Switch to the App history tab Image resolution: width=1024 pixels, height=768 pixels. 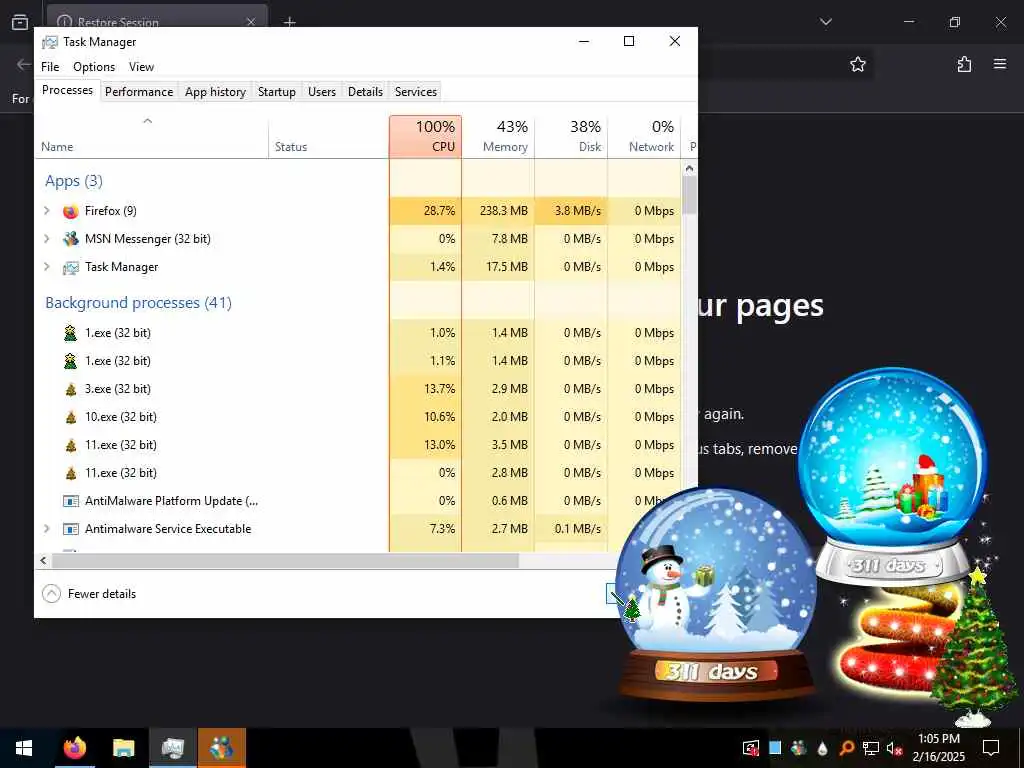pyautogui.click(x=216, y=91)
